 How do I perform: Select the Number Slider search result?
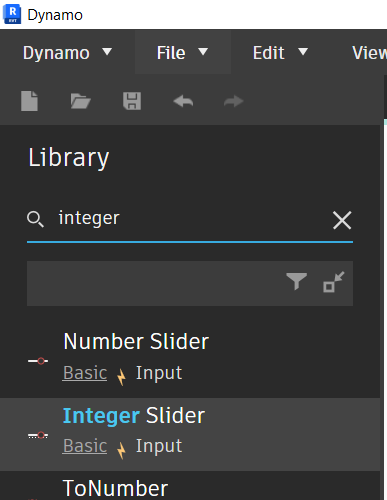pyautogui.click(x=190, y=361)
